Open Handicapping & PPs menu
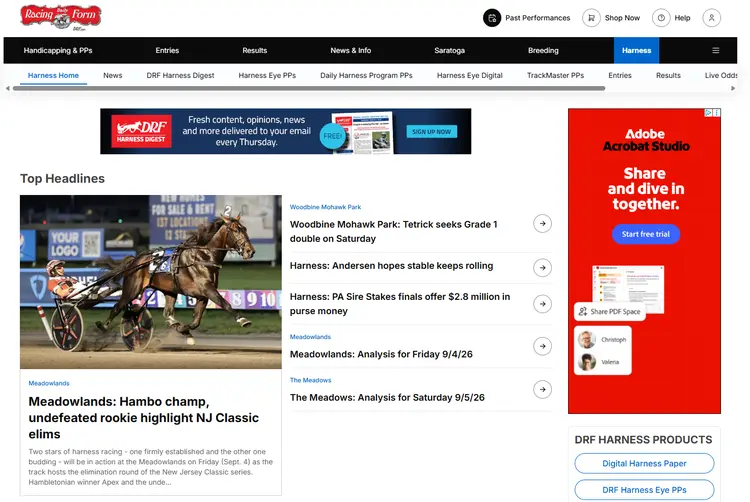The height and width of the screenshot is (502, 750). click(x=58, y=50)
